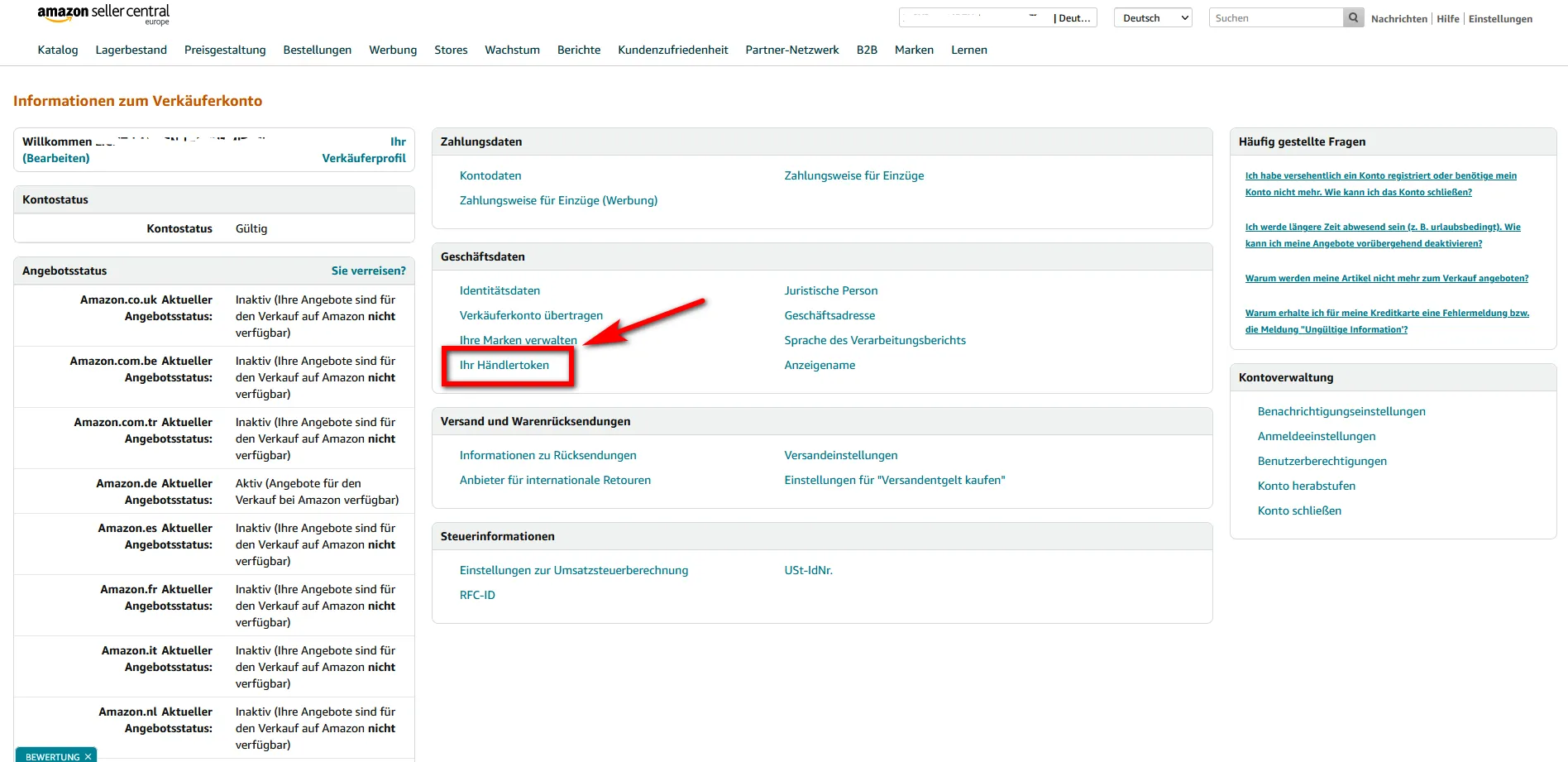Open Sprache des Verarbeitungsberichts
This screenshot has height=762, width=1568.
pos(875,340)
